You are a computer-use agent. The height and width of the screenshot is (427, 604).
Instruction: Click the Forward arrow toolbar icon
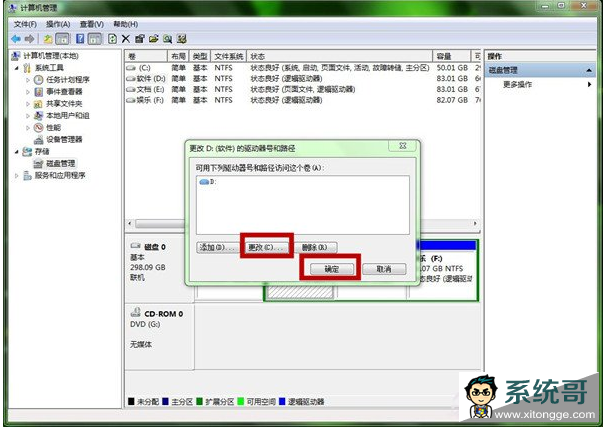(x=29, y=39)
